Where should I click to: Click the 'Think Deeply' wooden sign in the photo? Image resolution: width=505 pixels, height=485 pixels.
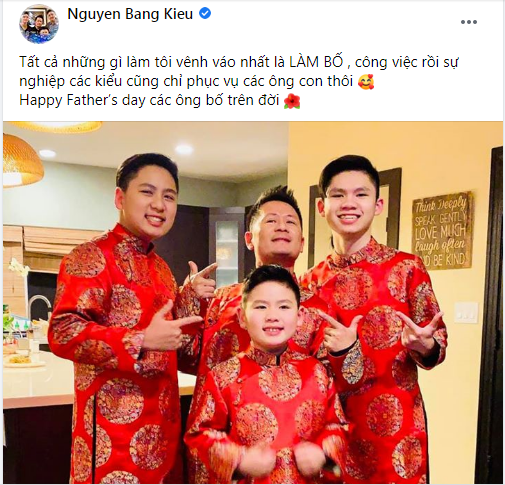(x=441, y=230)
